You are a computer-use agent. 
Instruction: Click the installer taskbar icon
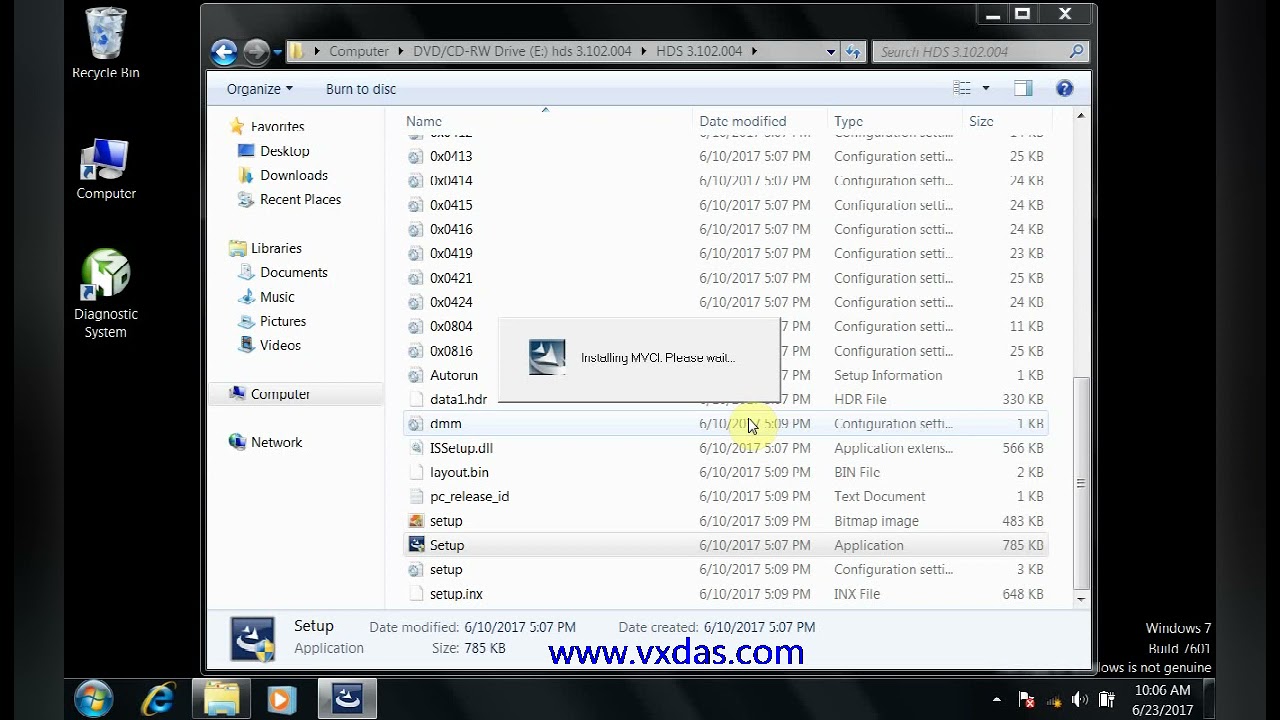pos(347,698)
